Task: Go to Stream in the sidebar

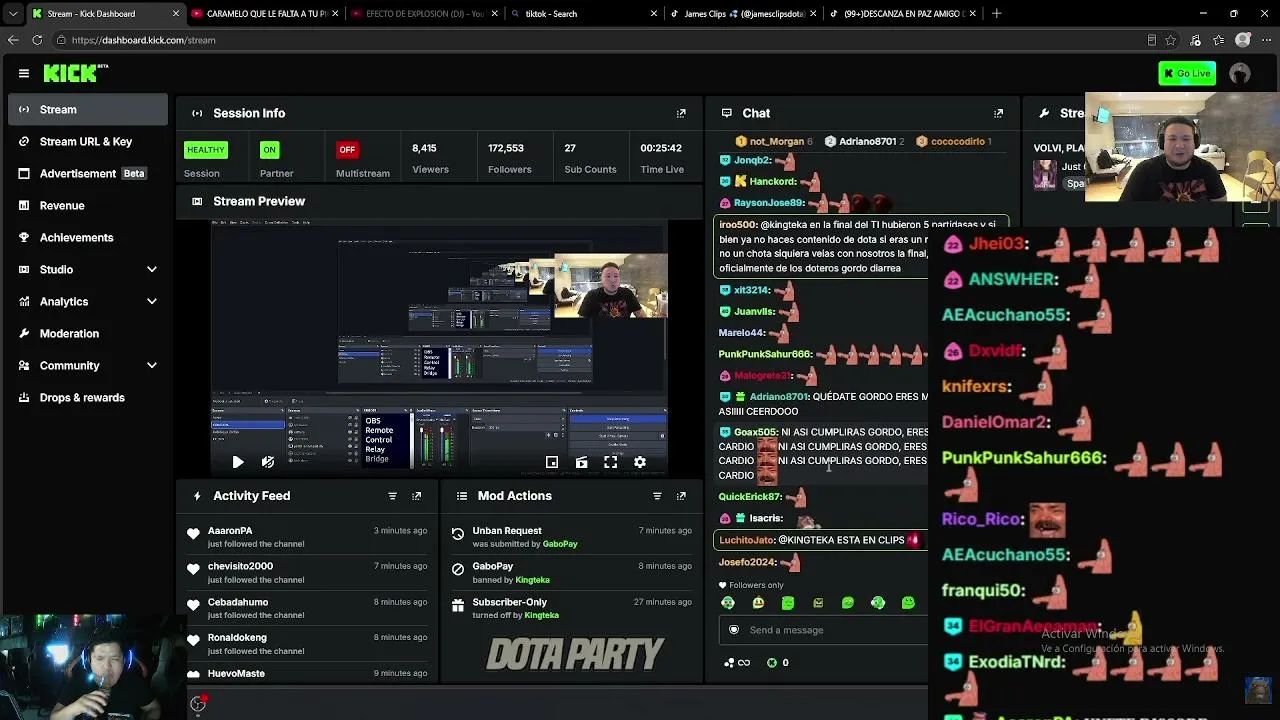Action: click(88, 110)
